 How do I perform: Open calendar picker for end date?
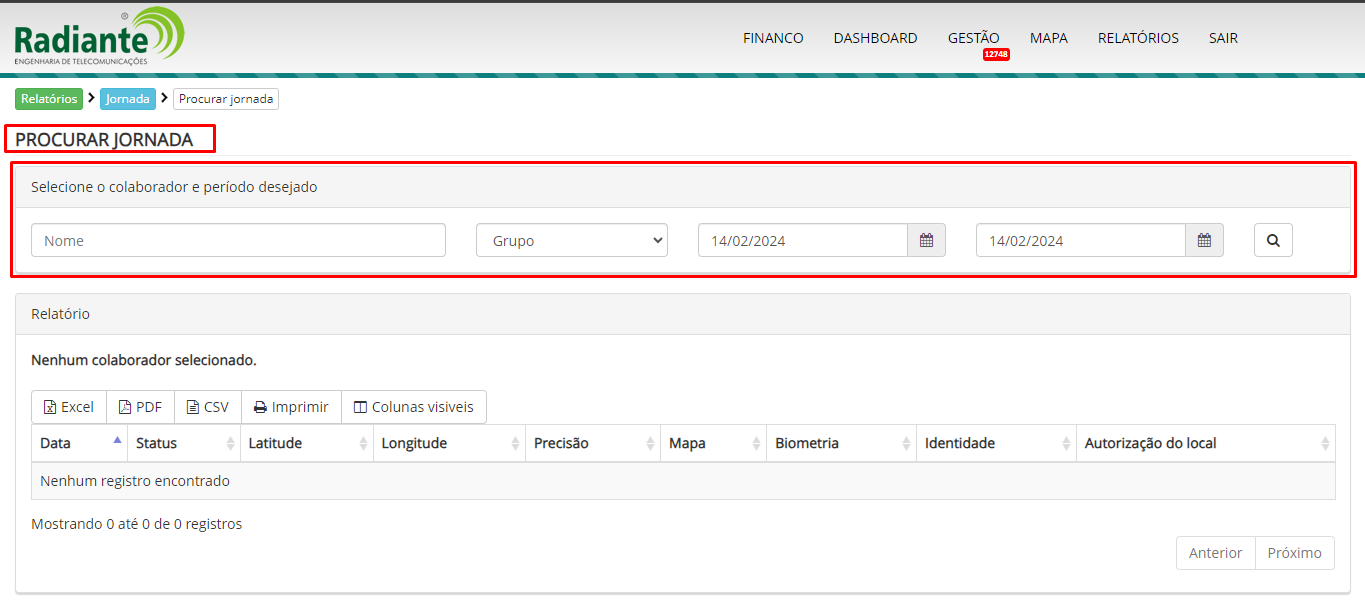[x=1204, y=240]
